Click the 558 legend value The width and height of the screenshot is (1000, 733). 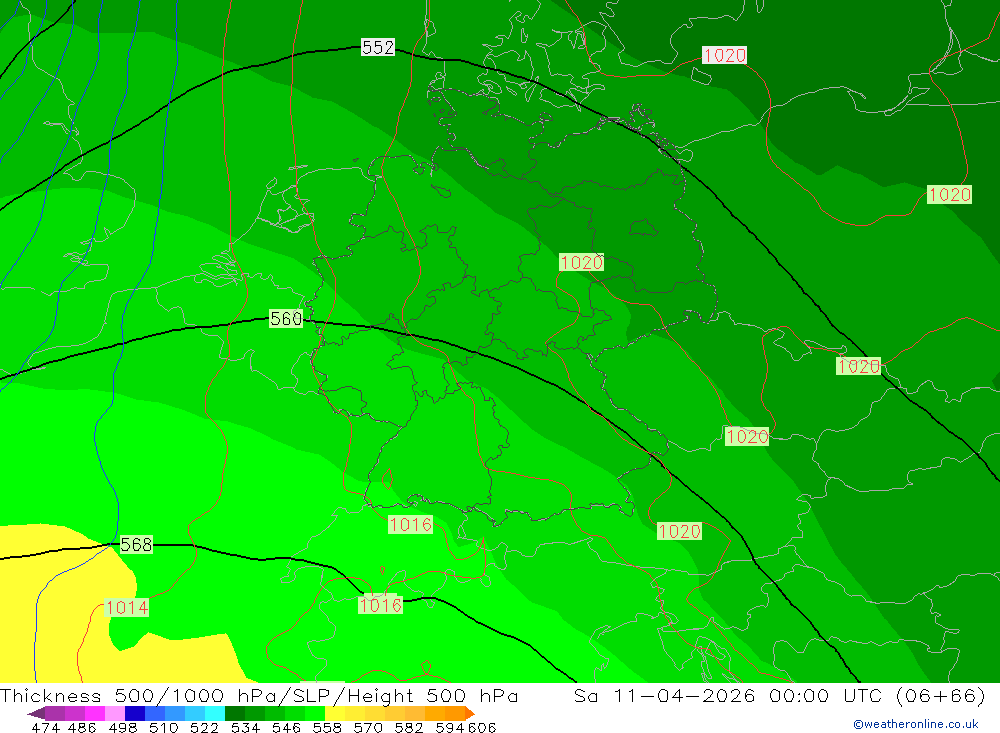[x=327, y=727]
